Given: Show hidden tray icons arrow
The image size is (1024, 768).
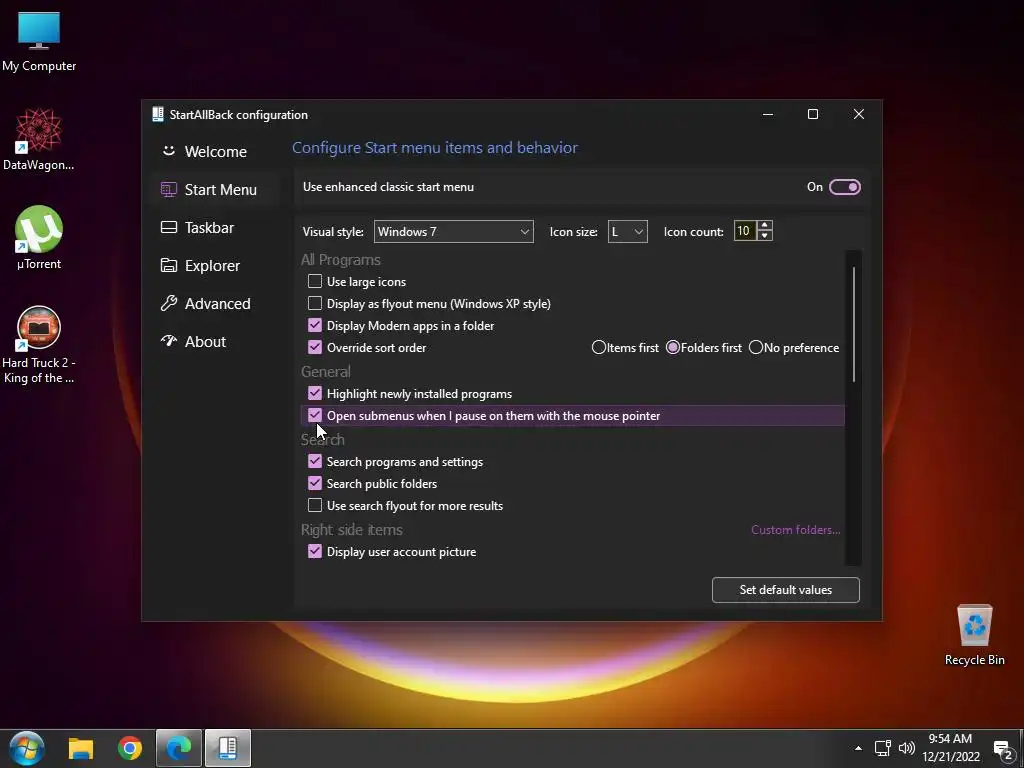Looking at the screenshot, I should tap(858, 748).
